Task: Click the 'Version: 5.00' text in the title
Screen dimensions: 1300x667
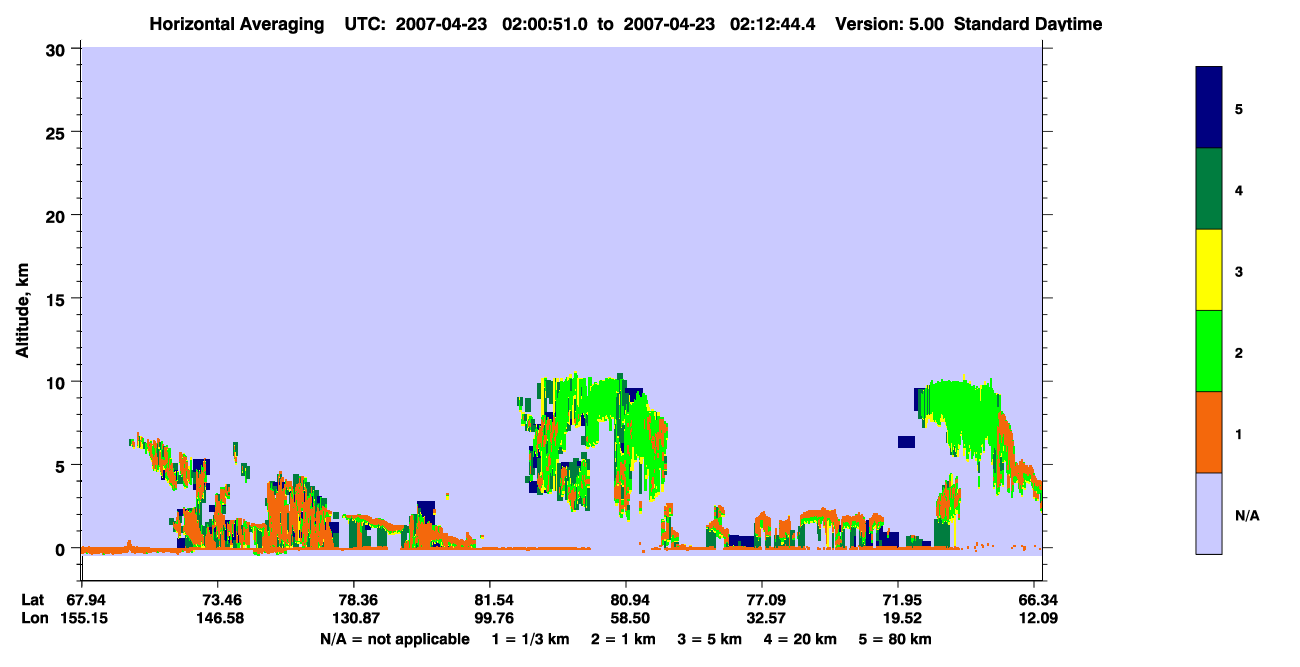Action: (x=889, y=24)
